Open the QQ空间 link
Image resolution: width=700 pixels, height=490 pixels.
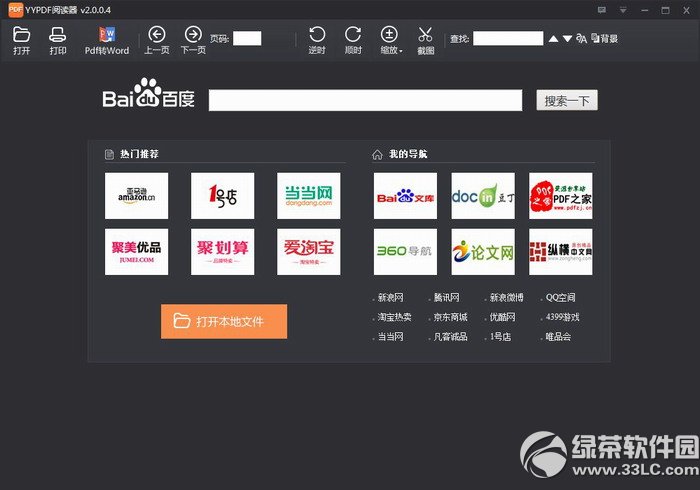click(560, 298)
